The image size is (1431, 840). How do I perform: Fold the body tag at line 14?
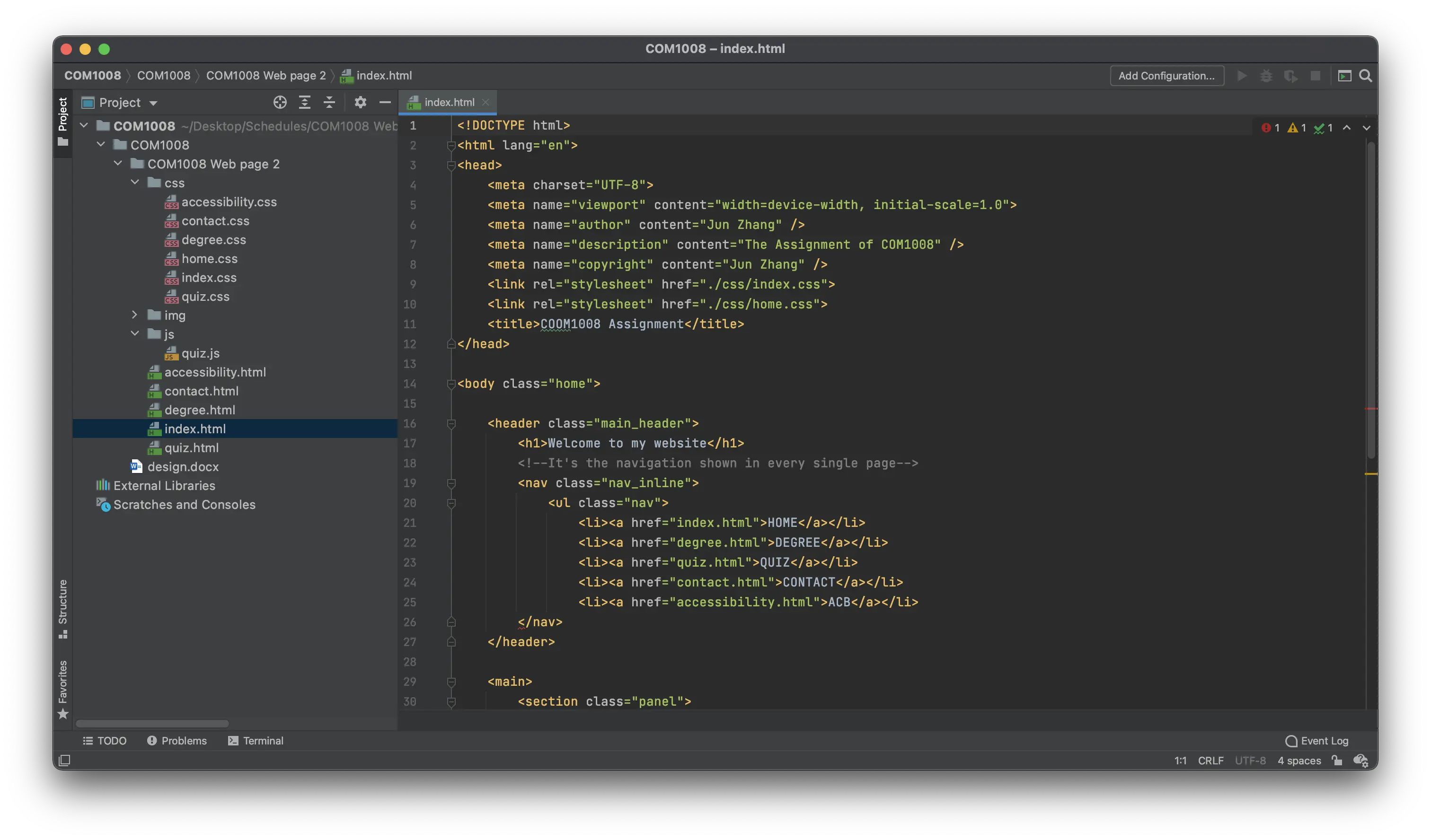(x=451, y=384)
